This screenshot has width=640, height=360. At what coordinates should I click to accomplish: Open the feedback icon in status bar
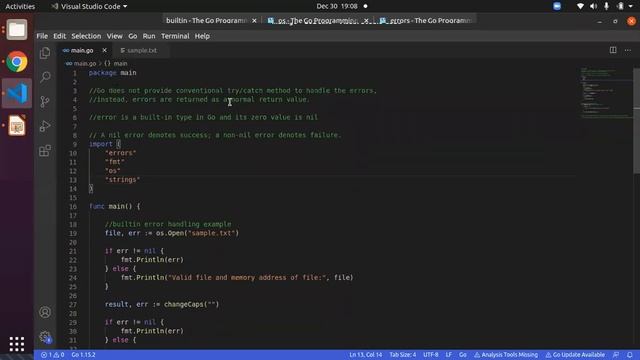pos(616,355)
